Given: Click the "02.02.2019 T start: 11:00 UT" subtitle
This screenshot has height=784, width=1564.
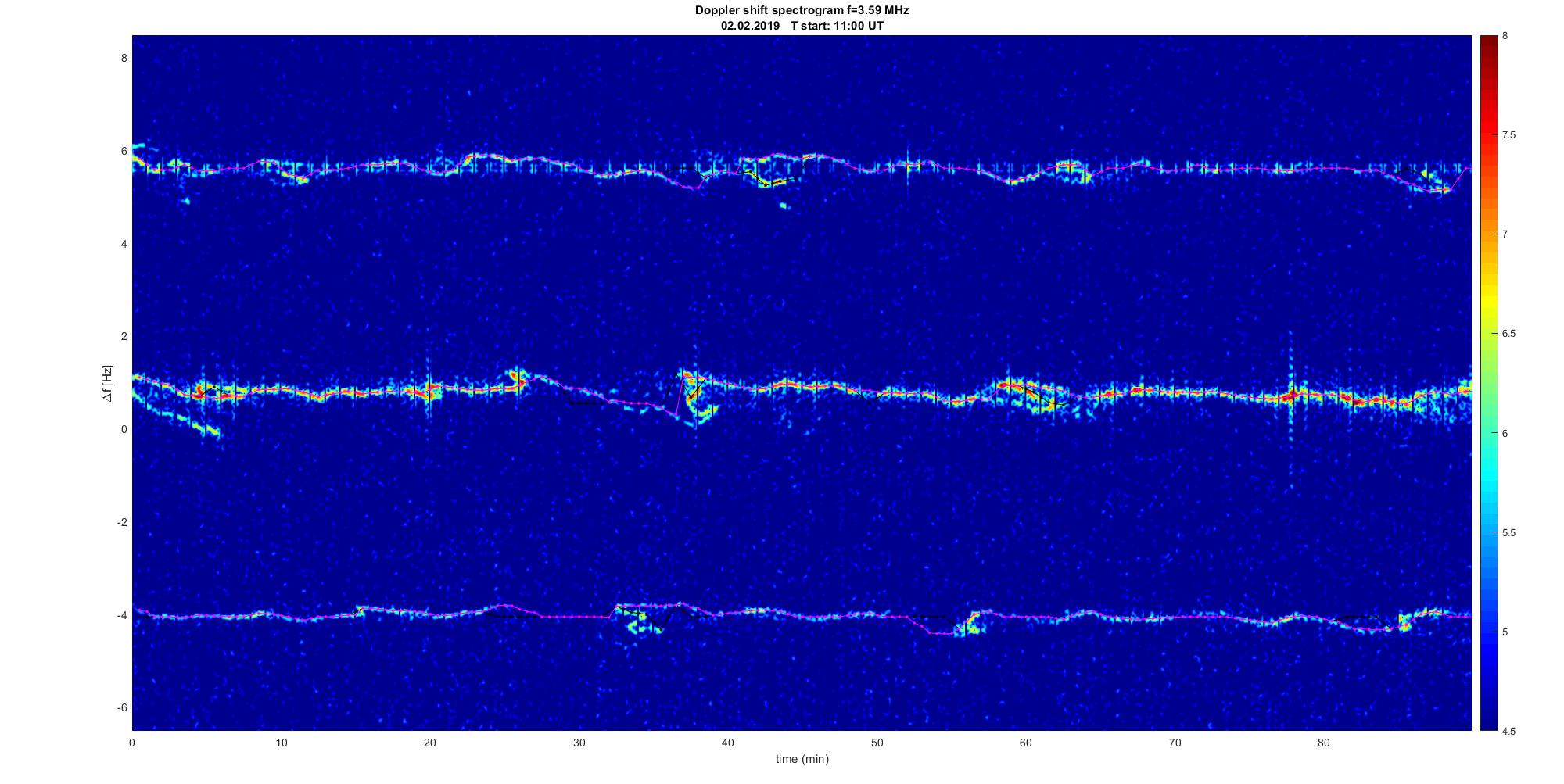Looking at the screenshot, I should (802, 25).
